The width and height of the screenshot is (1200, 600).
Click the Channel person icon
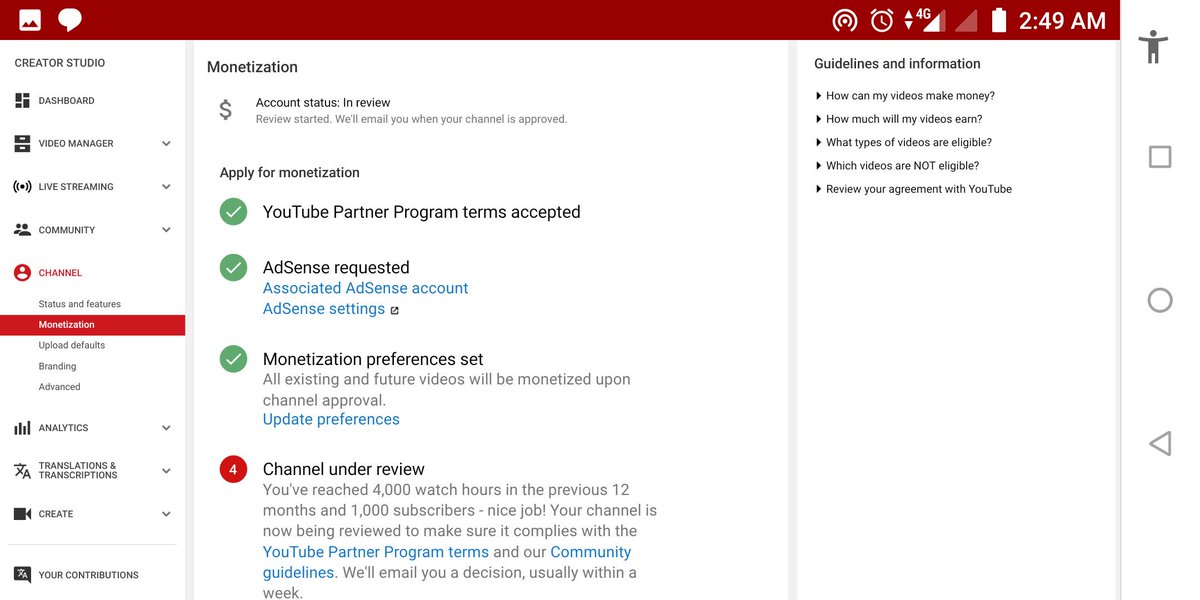tap(22, 273)
